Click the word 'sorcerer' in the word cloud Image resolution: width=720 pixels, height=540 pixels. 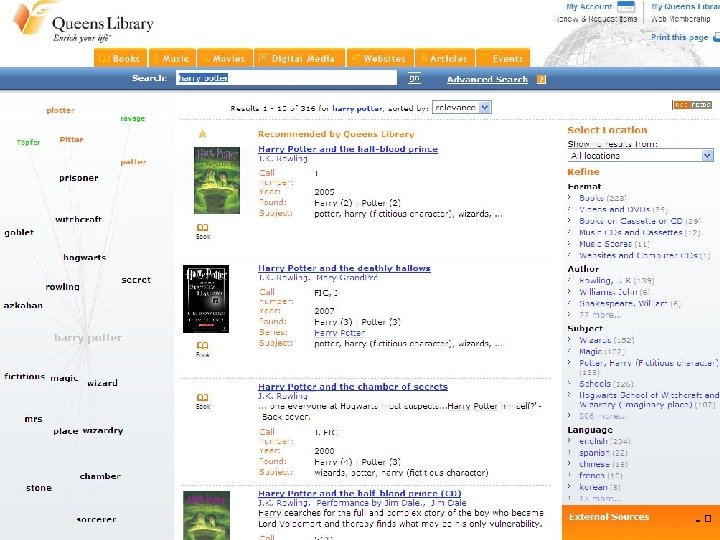point(96,519)
